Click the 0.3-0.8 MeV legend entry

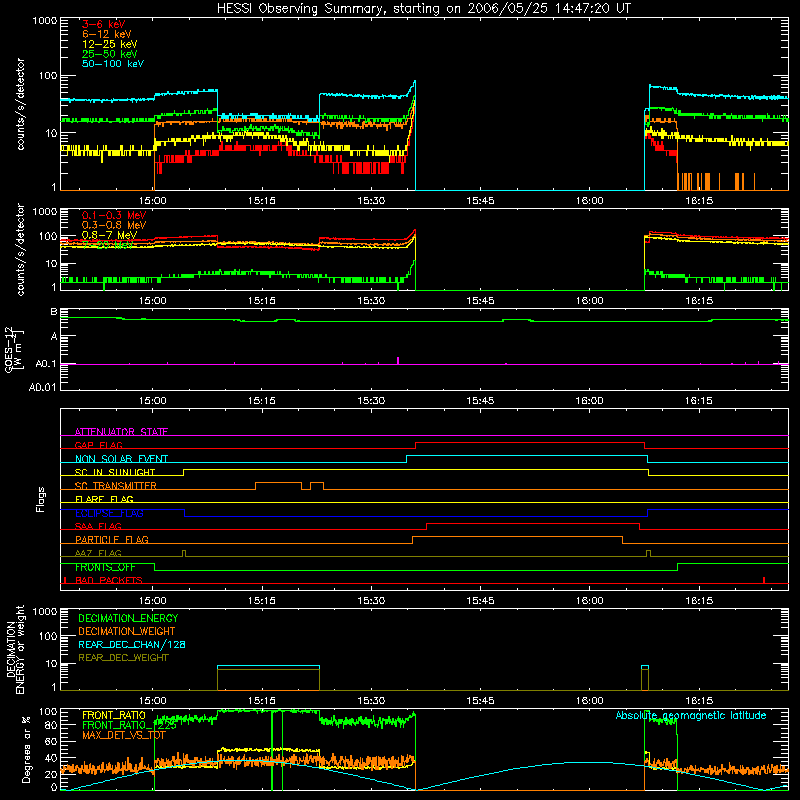[x=113, y=225]
